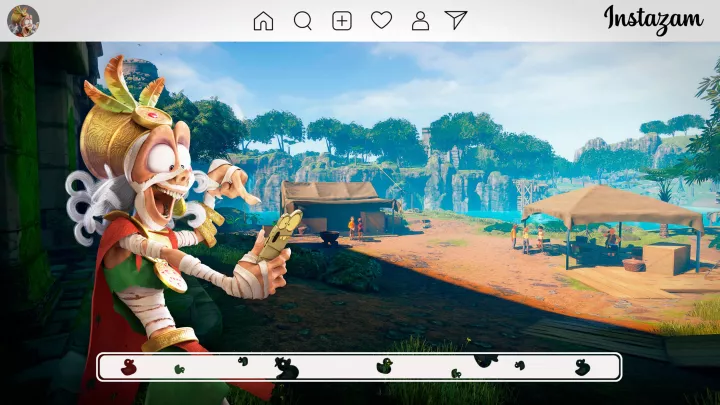
Task: Choose the rightmost black duck silhouette
Action: (582, 367)
